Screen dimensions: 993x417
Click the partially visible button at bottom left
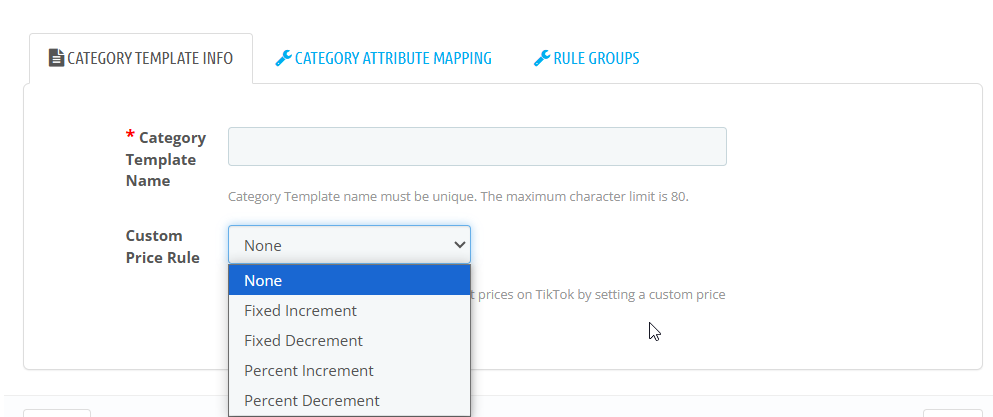(x=57, y=413)
